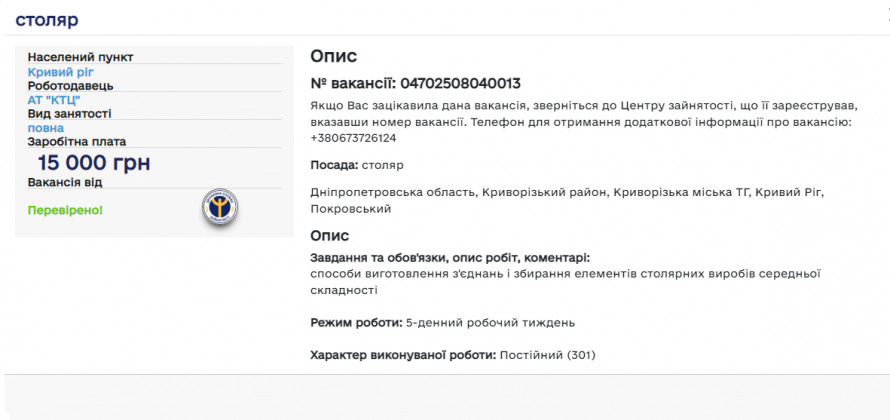Click the phone number +380673726124
890x420 pixels.
coord(353,137)
